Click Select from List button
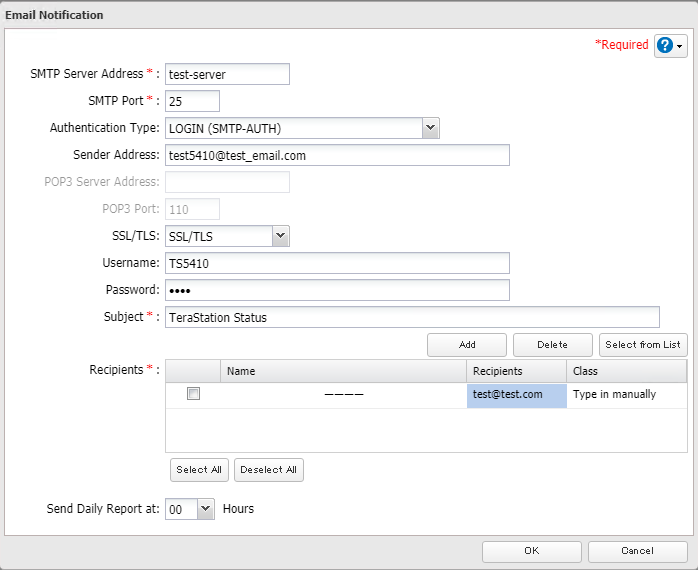Image resolution: width=698 pixels, height=570 pixels. point(643,345)
